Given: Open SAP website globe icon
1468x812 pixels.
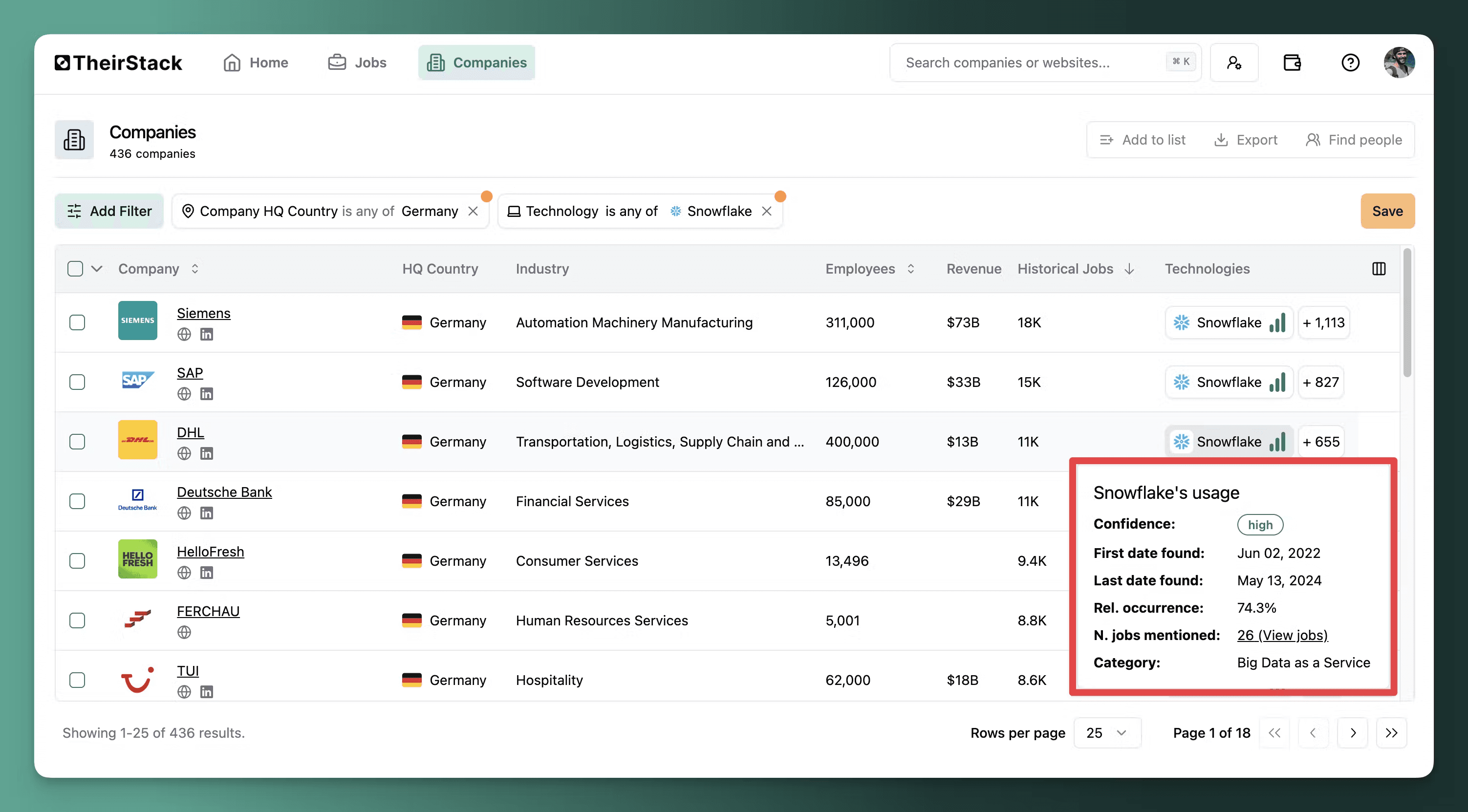Looking at the screenshot, I should 184,394.
